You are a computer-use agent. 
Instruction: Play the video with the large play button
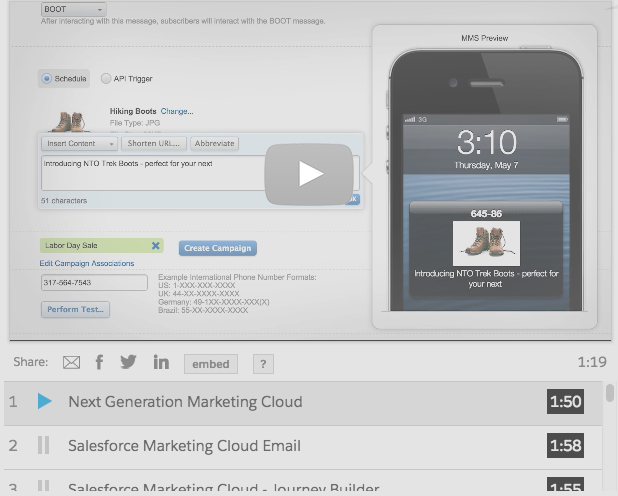coord(309,174)
